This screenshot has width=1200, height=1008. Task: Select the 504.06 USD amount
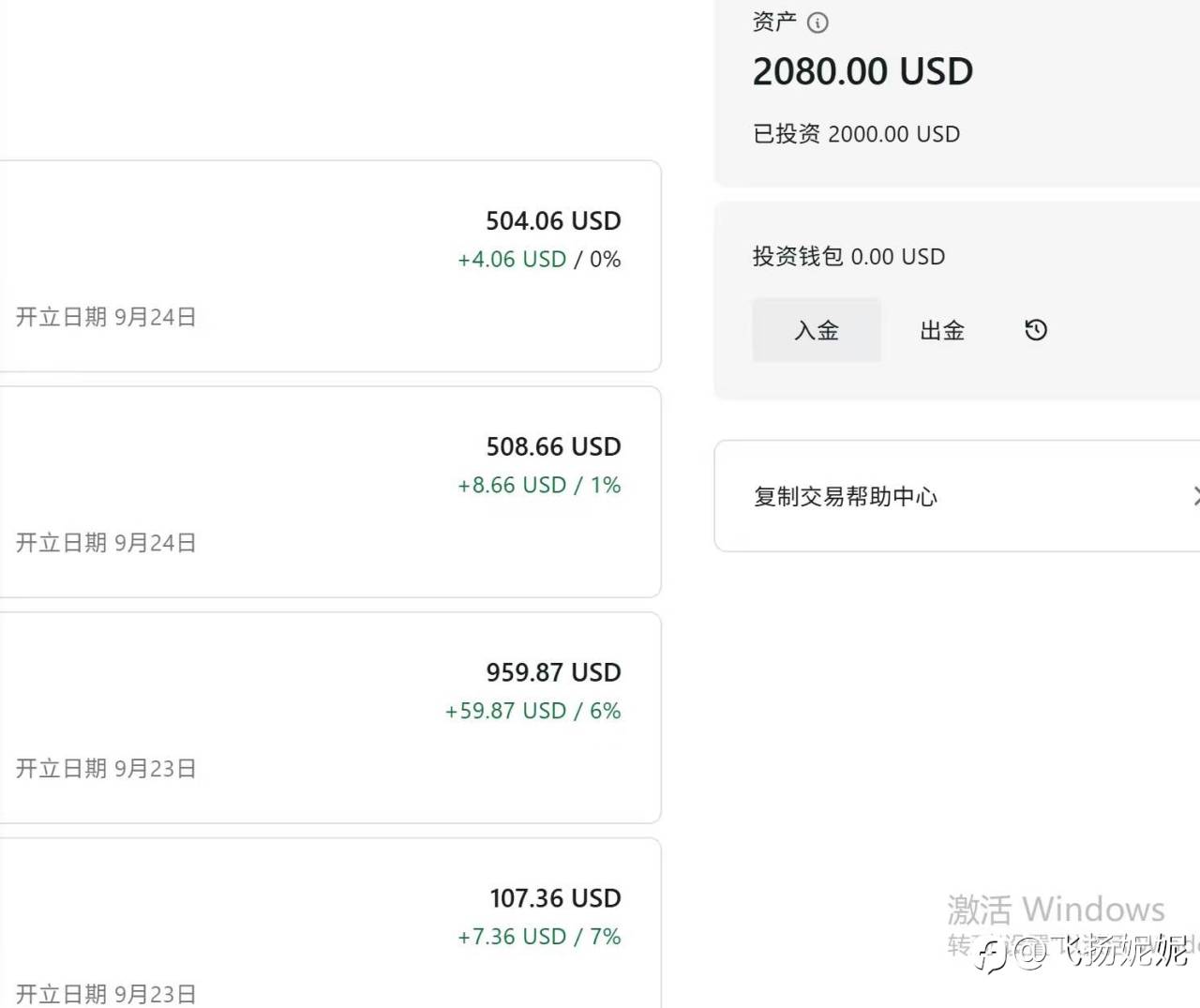(553, 221)
